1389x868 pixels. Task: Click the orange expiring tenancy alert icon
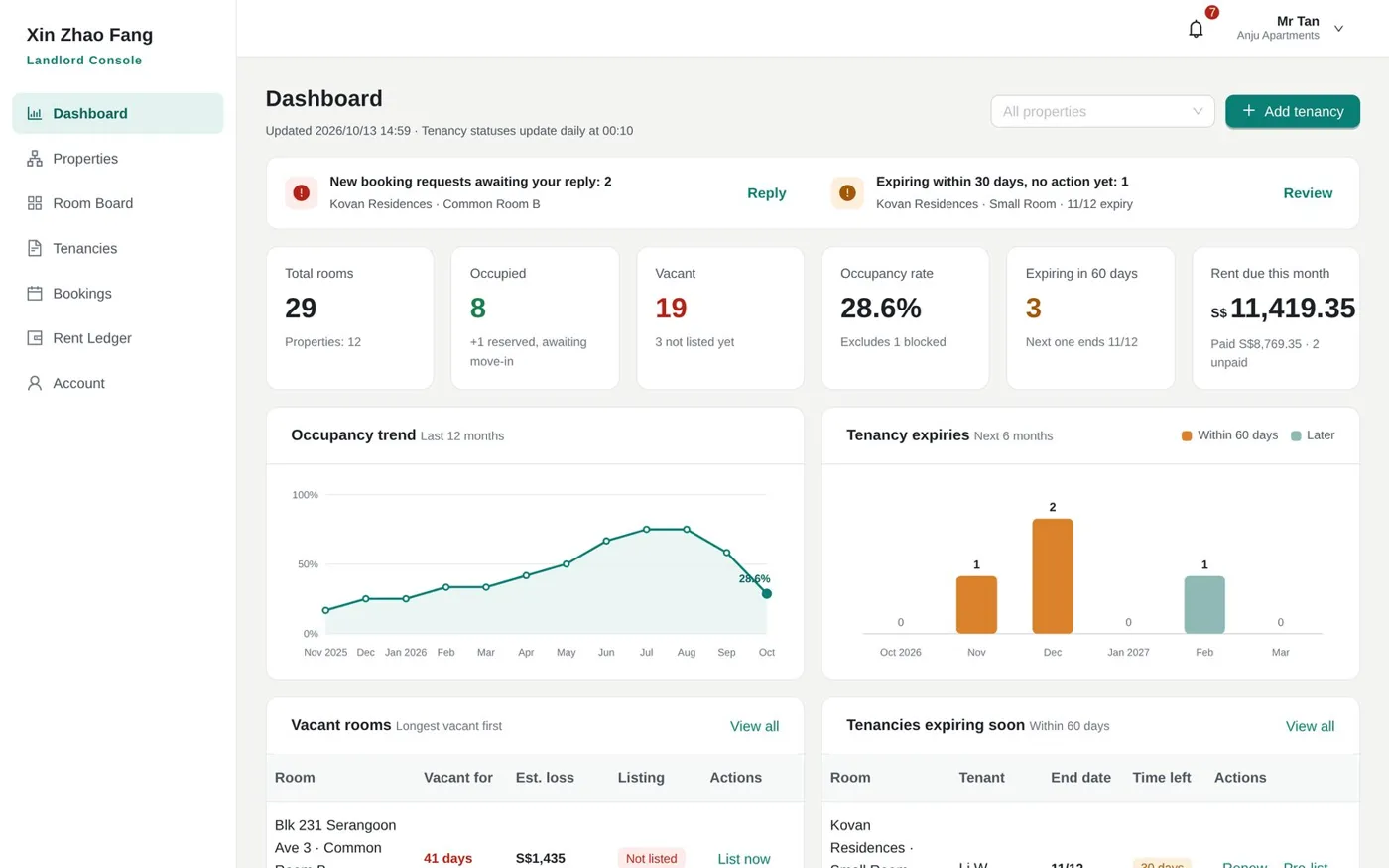click(847, 193)
